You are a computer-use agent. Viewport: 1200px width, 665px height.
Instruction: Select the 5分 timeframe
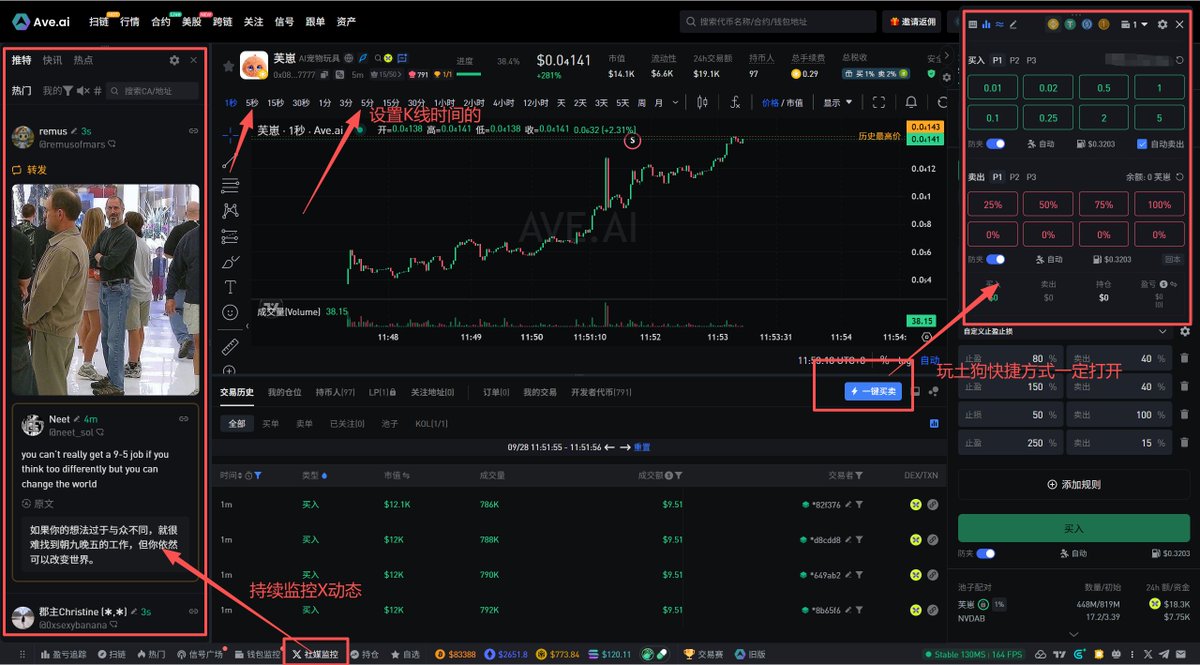pyautogui.click(x=368, y=102)
